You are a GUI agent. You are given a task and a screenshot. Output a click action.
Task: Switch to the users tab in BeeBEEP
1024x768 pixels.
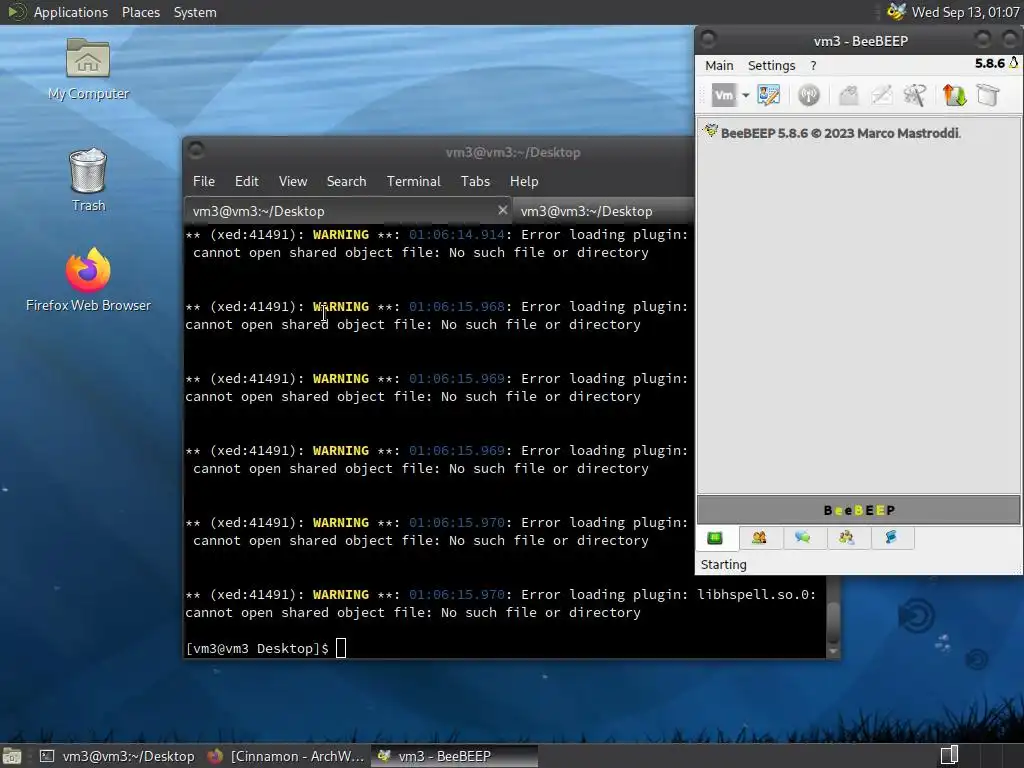pos(759,538)
